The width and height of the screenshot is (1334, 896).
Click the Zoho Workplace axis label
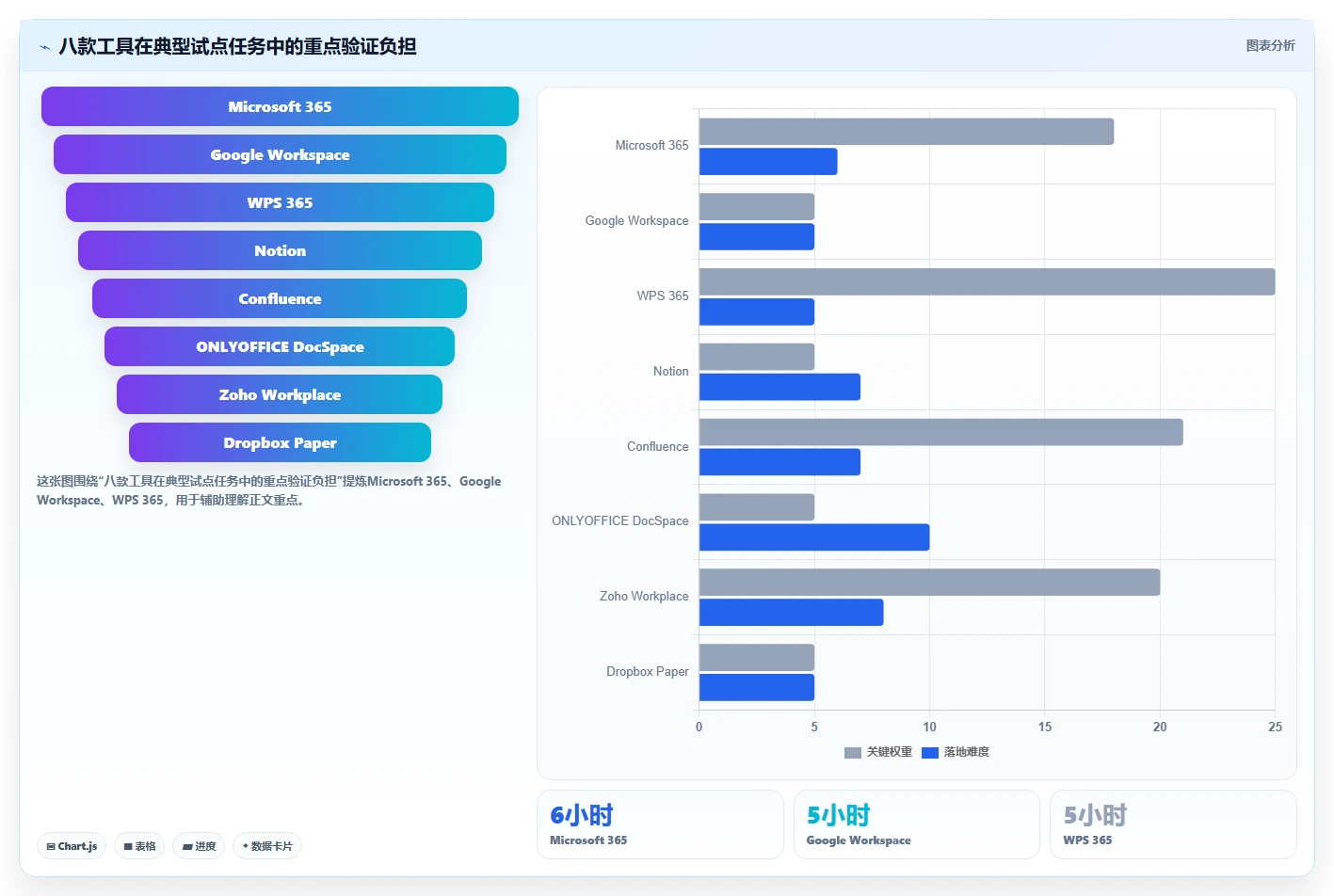point(644,597)
